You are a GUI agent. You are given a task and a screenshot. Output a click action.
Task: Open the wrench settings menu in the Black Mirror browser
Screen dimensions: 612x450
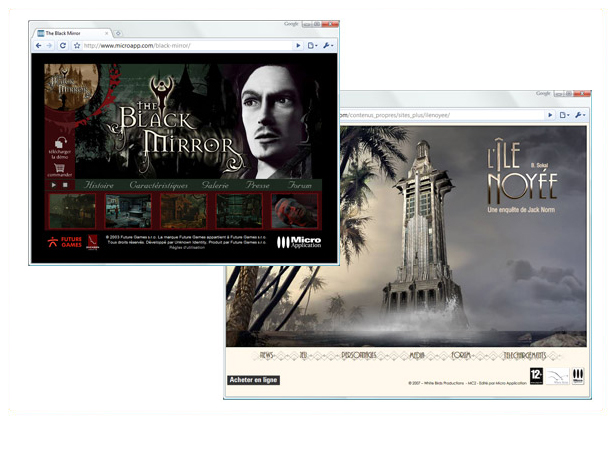tap(328, 46)
